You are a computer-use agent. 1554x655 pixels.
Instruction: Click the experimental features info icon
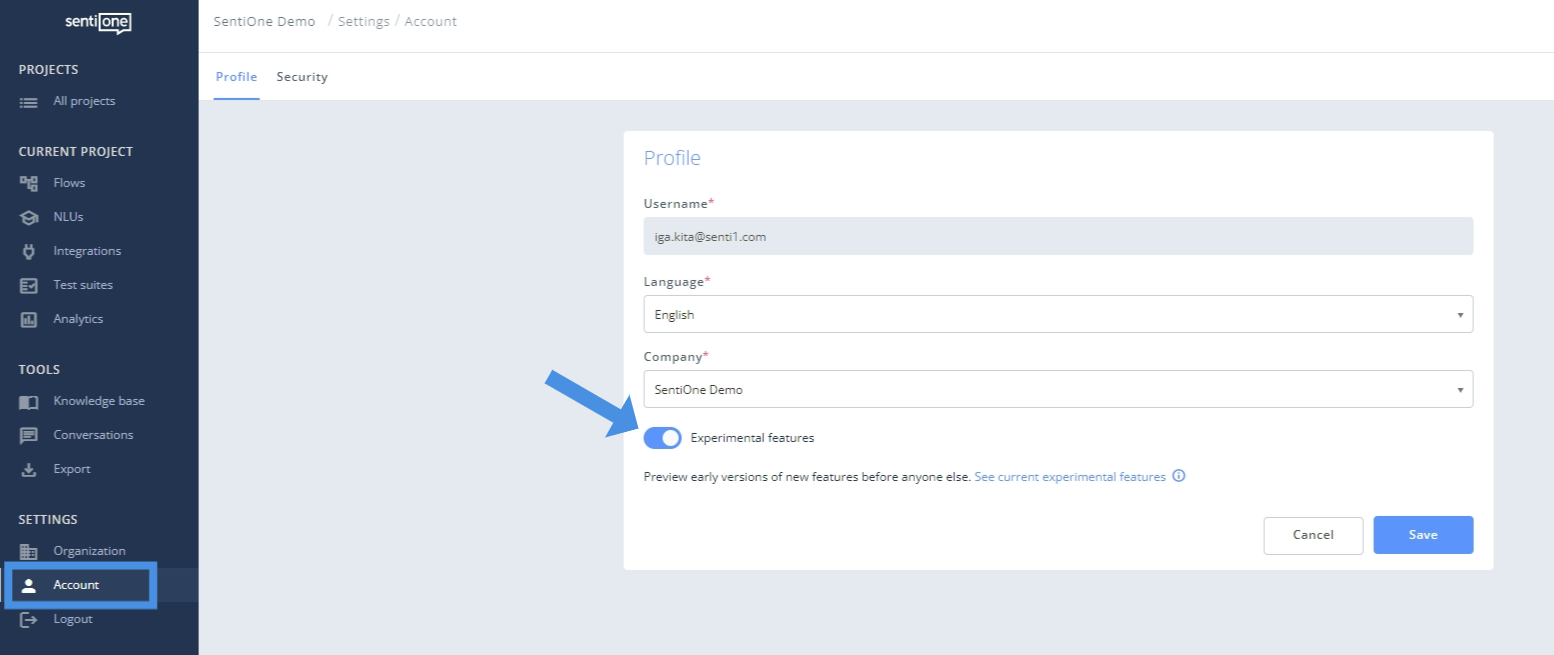click(1179, 476)
